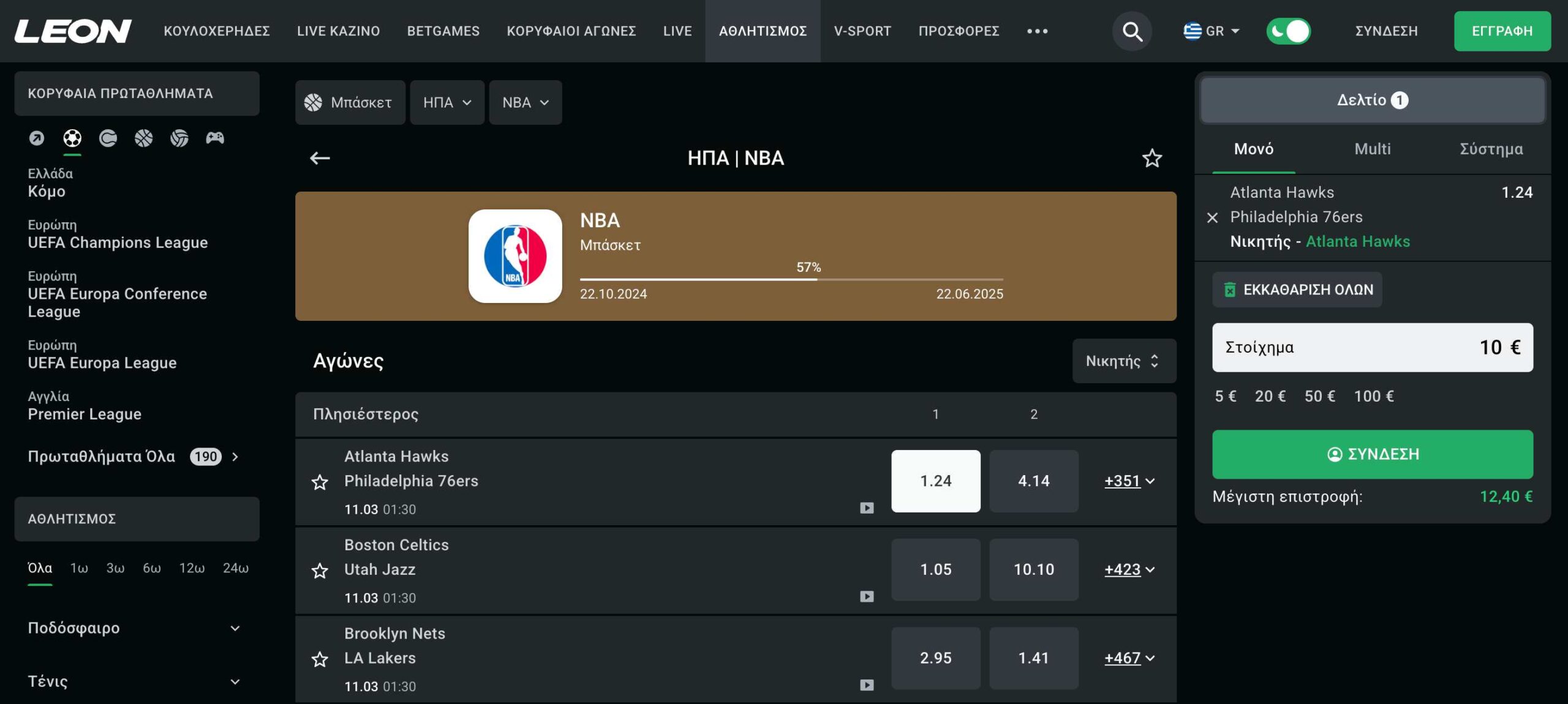Switch to the Multi bet tab
The image size is (1568, 704).
[x=1372, y=149]
